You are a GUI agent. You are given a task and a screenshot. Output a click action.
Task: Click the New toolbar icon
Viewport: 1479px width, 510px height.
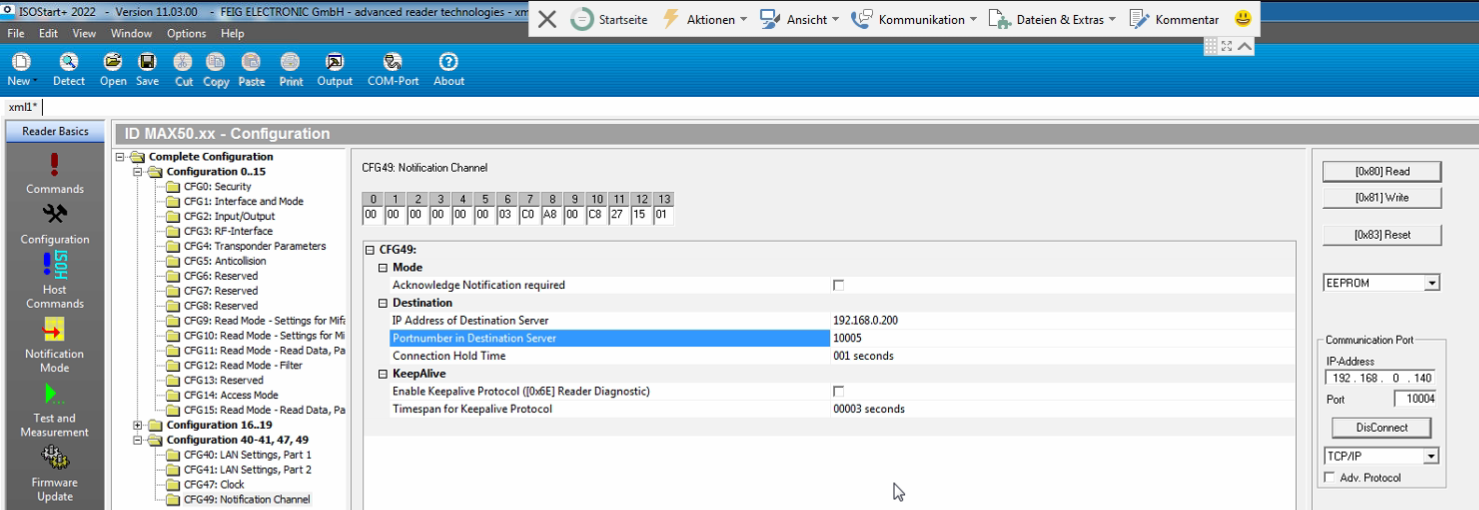[19, 63]
